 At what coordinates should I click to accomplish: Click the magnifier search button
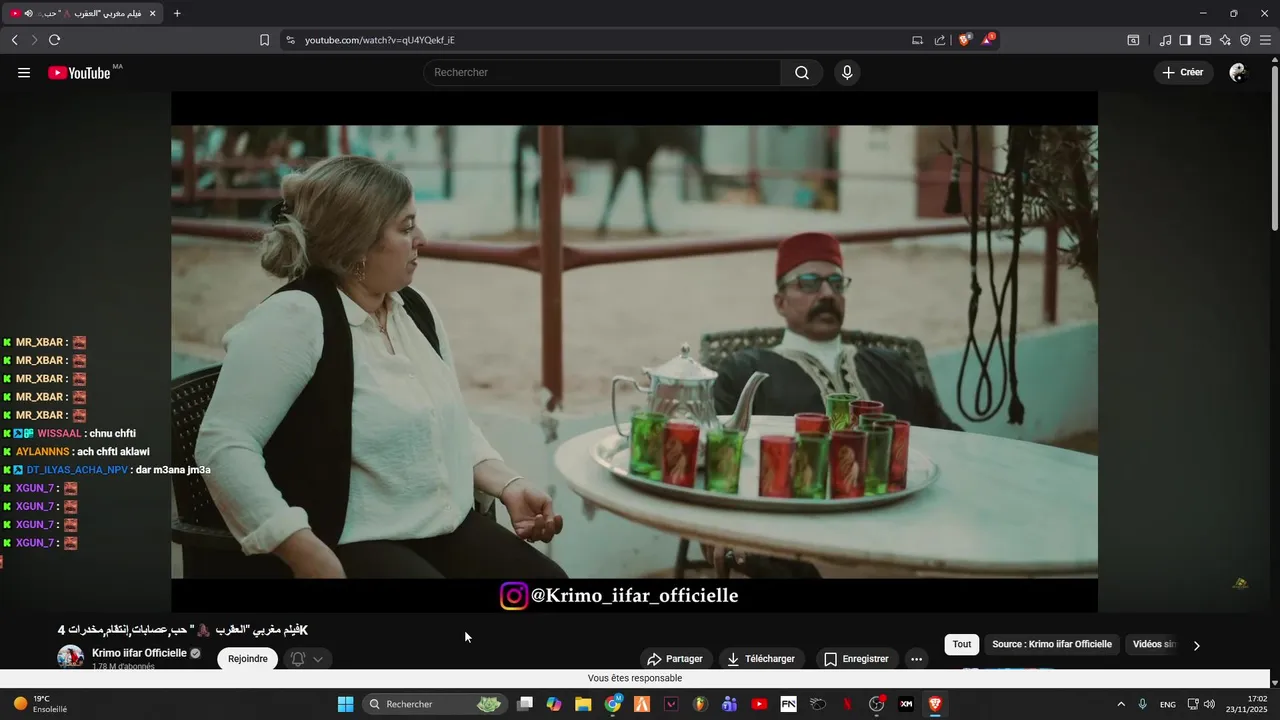[802, 73]
